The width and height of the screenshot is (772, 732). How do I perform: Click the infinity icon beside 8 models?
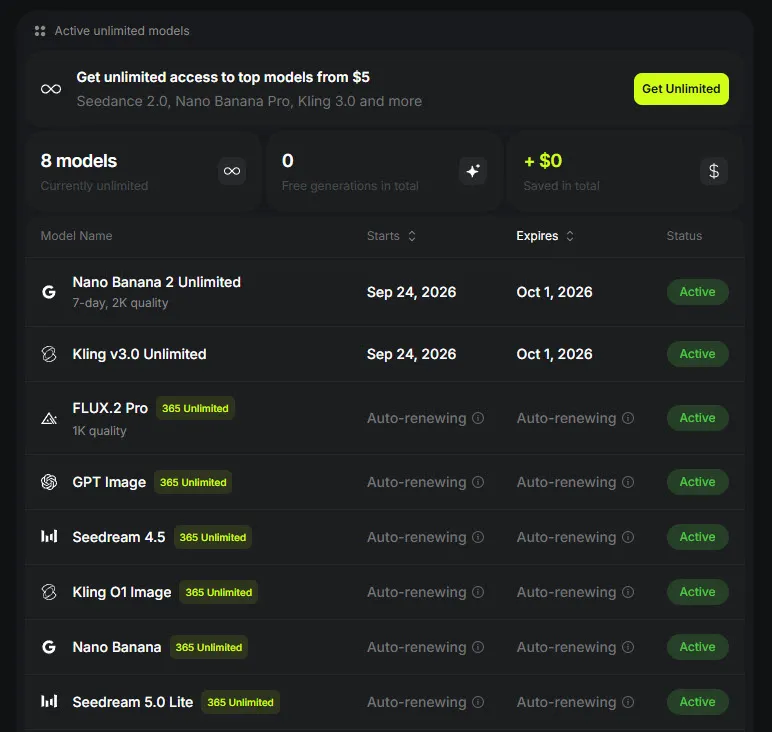pos(232,171)
